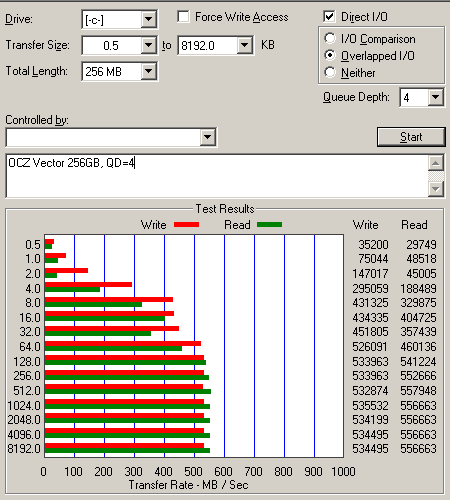Click the description box scroll up arrow
Viewport: 450px width, 500px height.
pos(436,163)
